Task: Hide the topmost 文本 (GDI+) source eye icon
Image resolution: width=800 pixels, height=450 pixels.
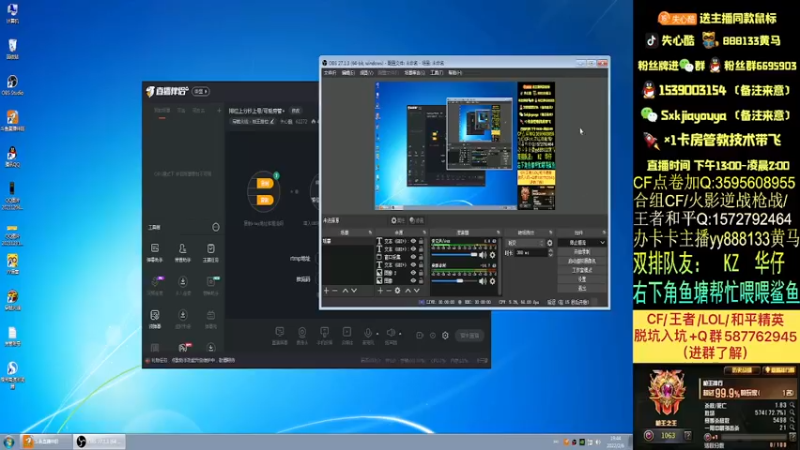Action: pyautogui.click(x=413, y=241)
